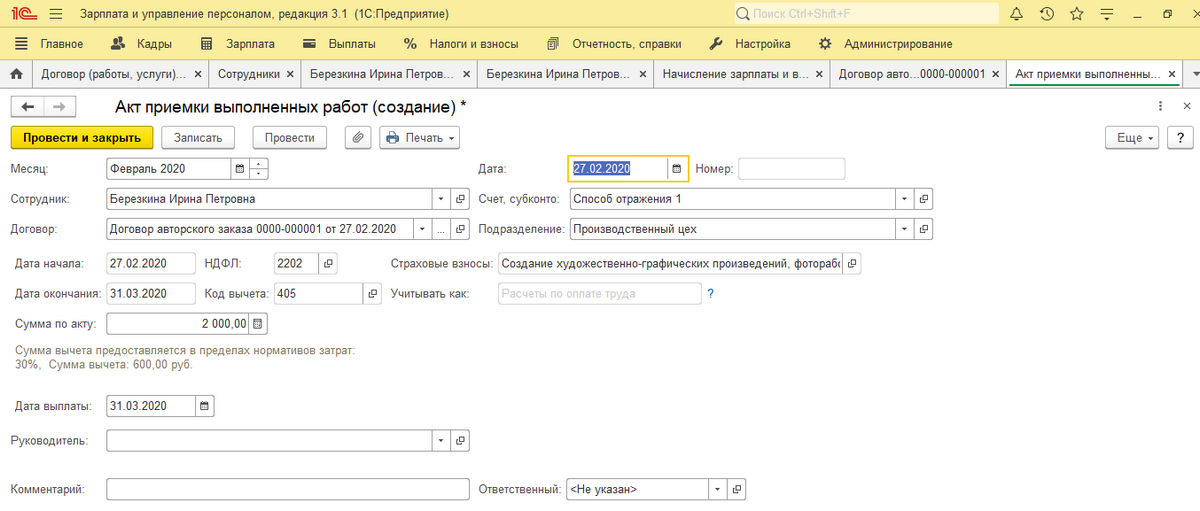The width and height of the screenshot is (1200, 511).
Task: Open the calendar picker for Дата field
Action: [677, 169]
